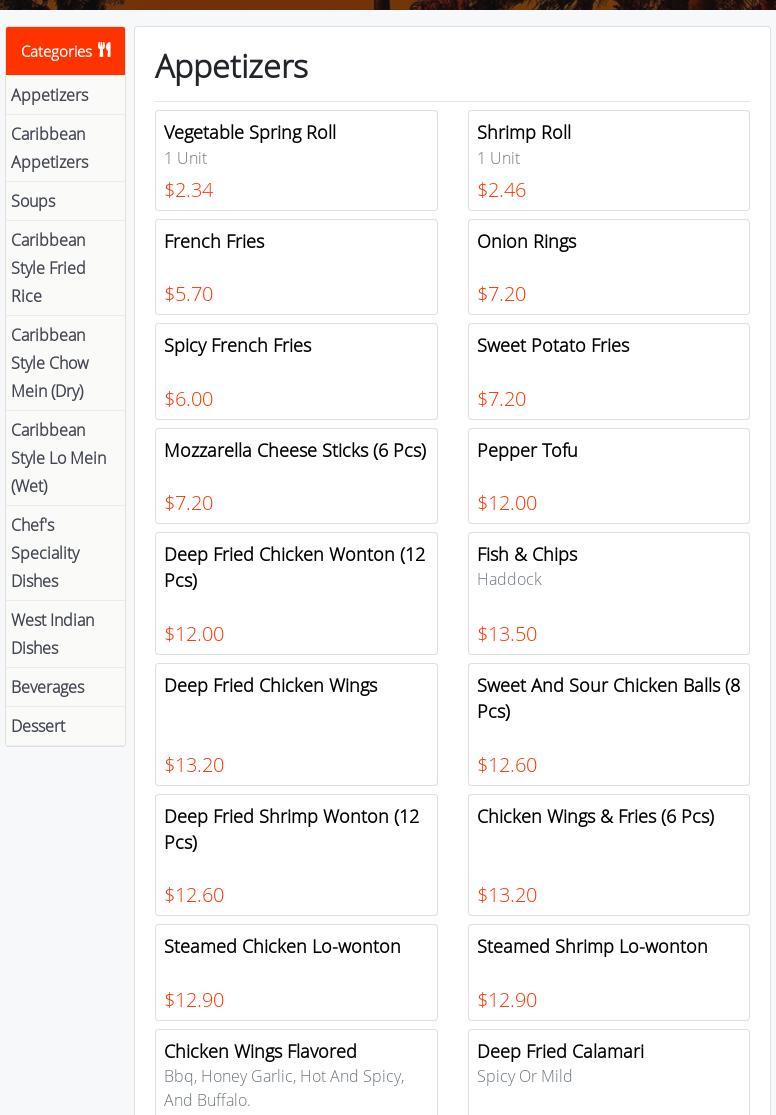Open the Appetizers category in sidebar
Screen dimensions: 776x1115
(x=50, y=95)
